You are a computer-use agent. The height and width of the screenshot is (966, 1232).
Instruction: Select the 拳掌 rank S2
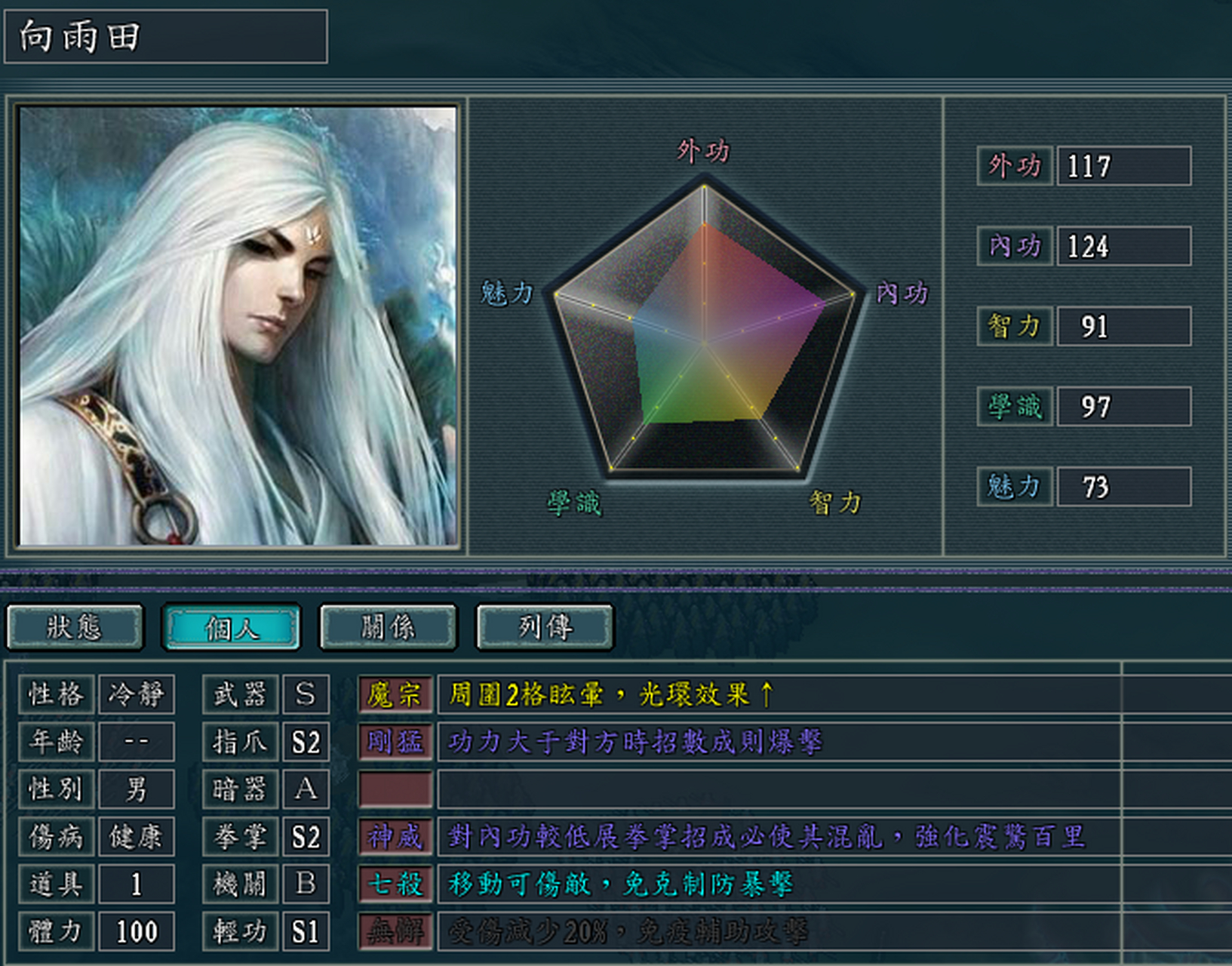pyautogui.click(x=306, y=837)
